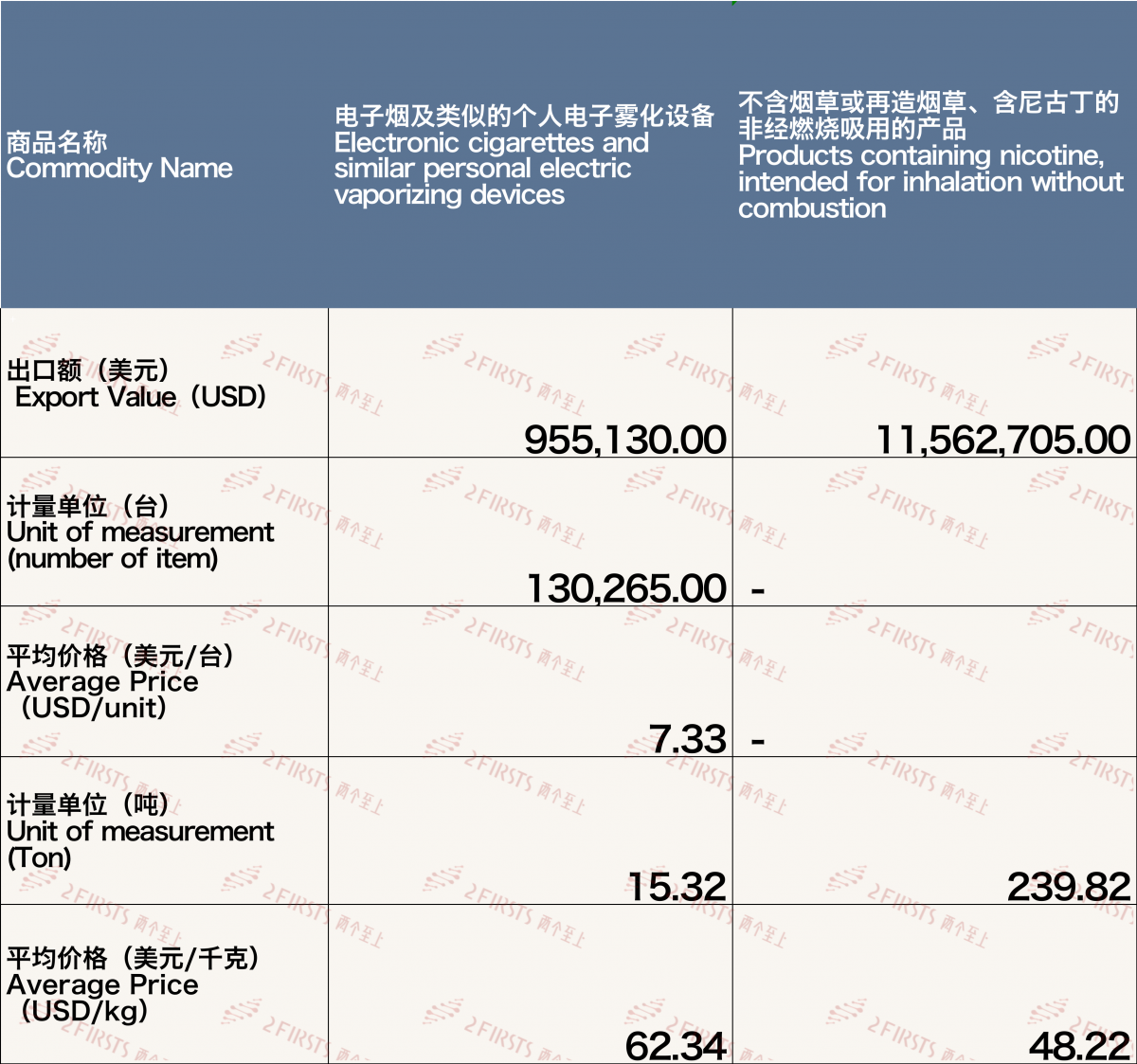Click the dash in the nicotine item-count cell
Screen dimensions: 1137x1064
[x=758, y=591]
